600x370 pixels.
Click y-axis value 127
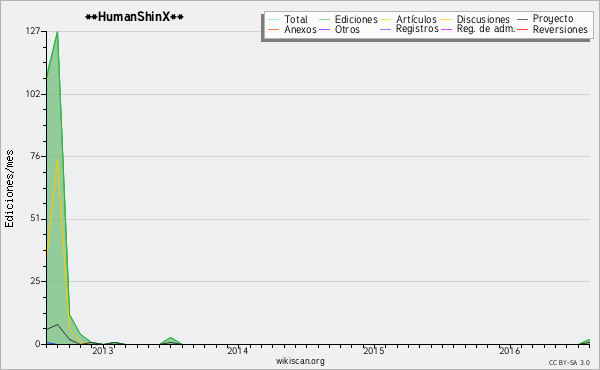[x=33, y=31]
